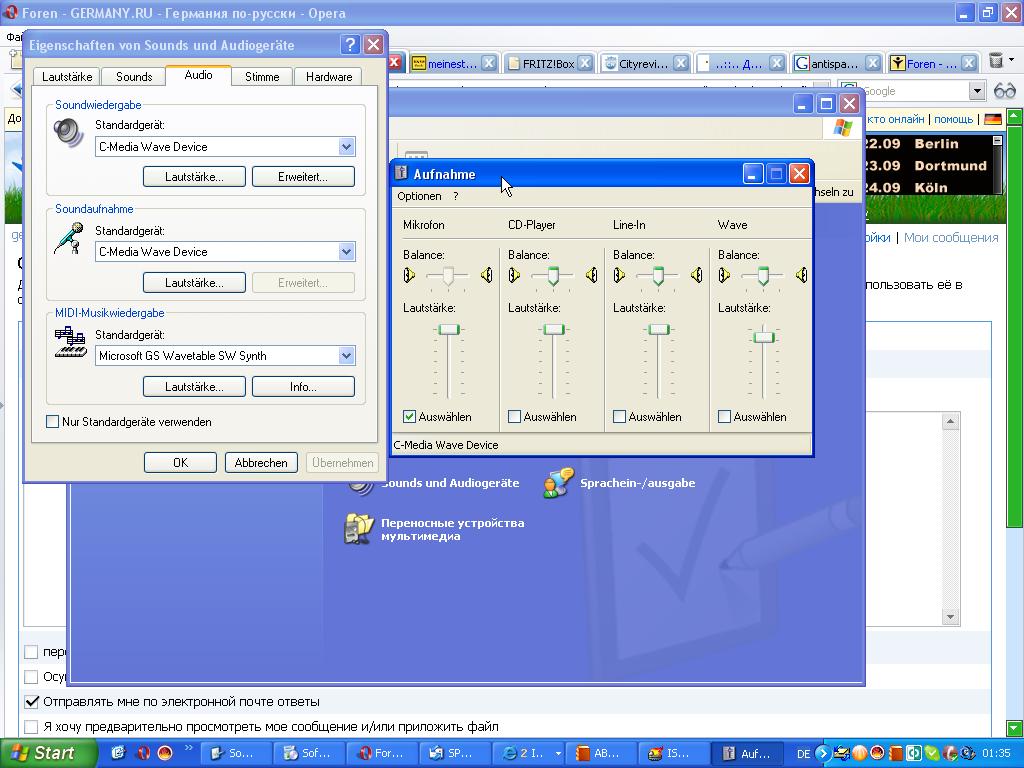Image resolution: width=1024 pixels, height=768 pixels.
Task: Click the MIDI keyboard icon
Action: click(x=70, y=343)
